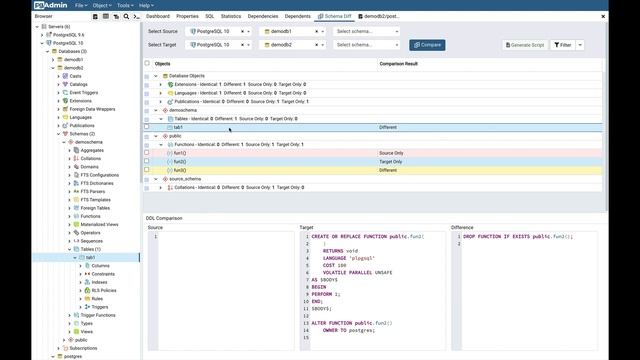Collapse the tab1 node in Browser tree
This screenshot has width=640, height=360.
[x=75, y=258]
